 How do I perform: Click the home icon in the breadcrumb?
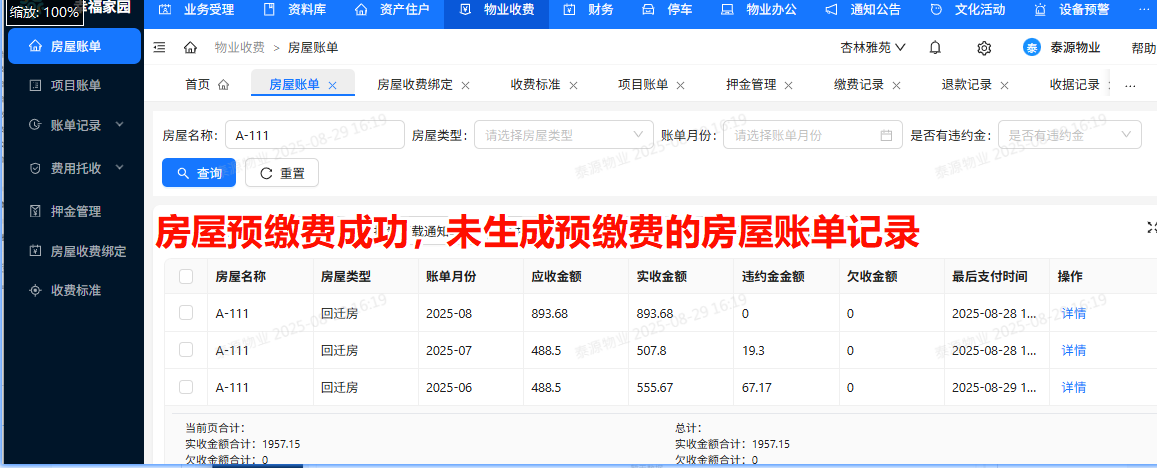pos(190,48)
